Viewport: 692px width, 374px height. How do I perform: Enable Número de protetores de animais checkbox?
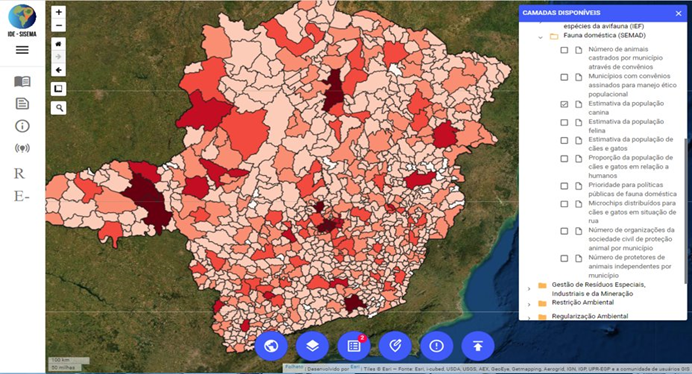(564, 258)
